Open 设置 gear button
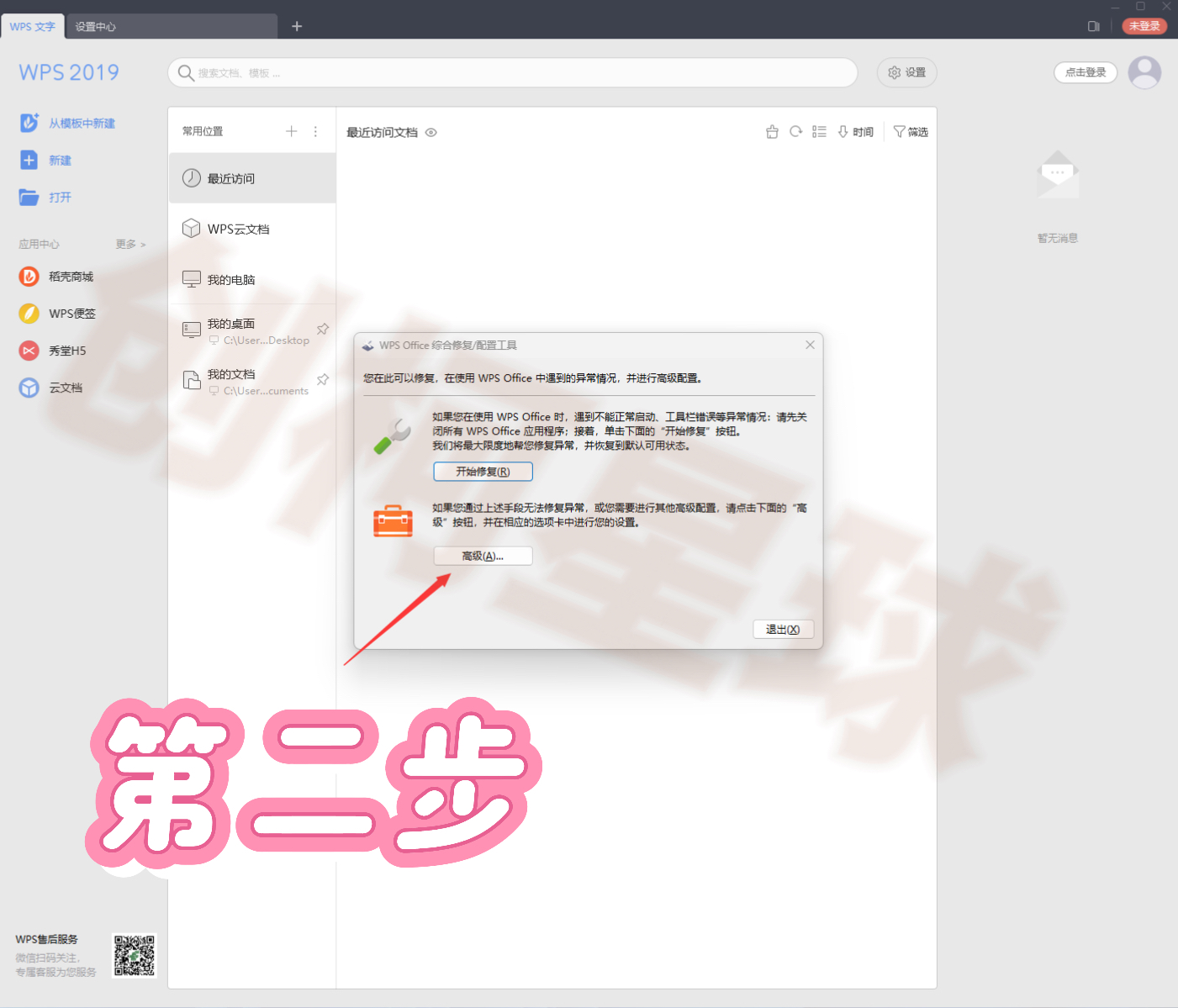Viewport: 1178px width, 1008px height. coord(906,72)
